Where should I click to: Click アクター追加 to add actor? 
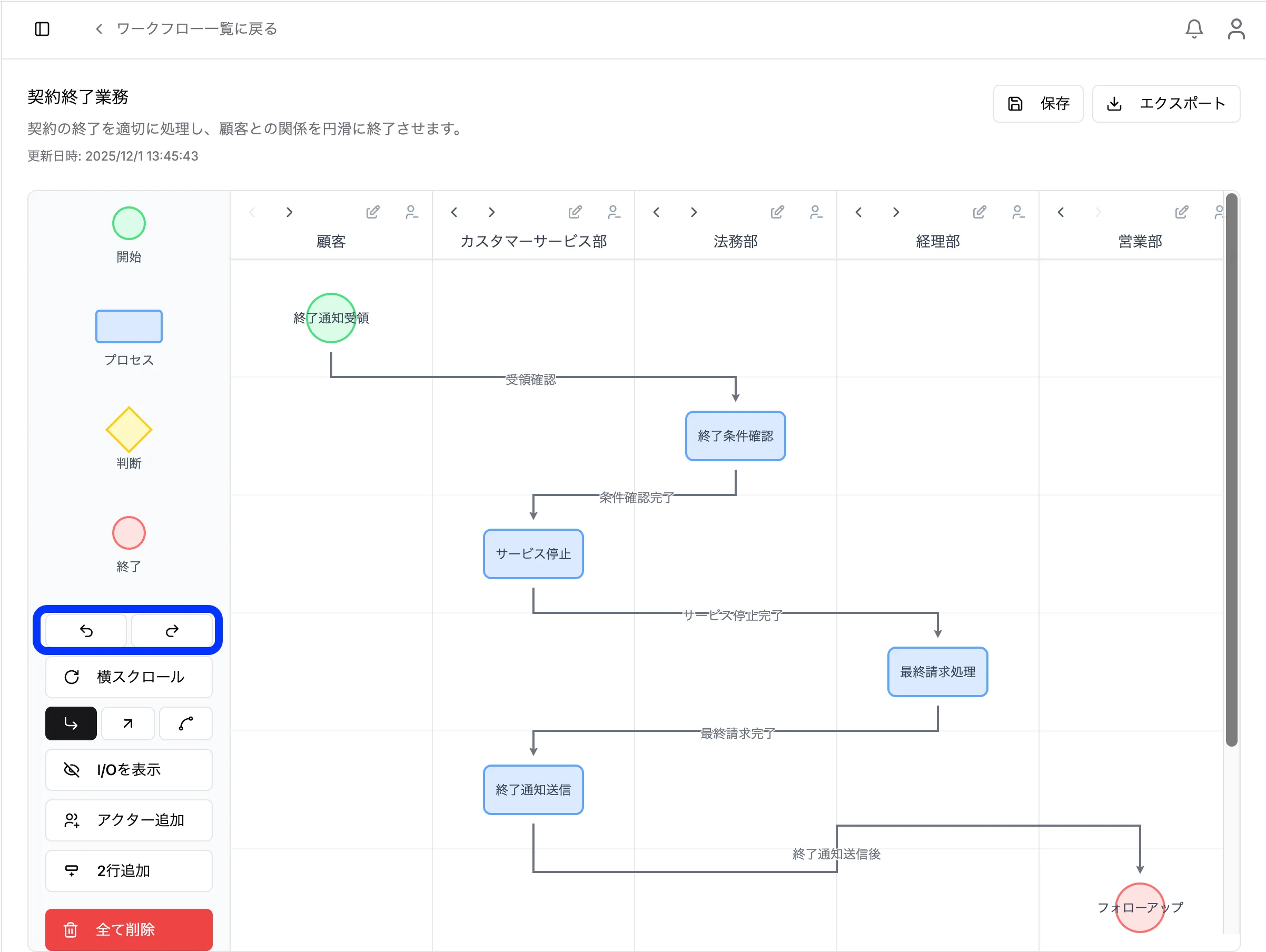pos(129,820)
